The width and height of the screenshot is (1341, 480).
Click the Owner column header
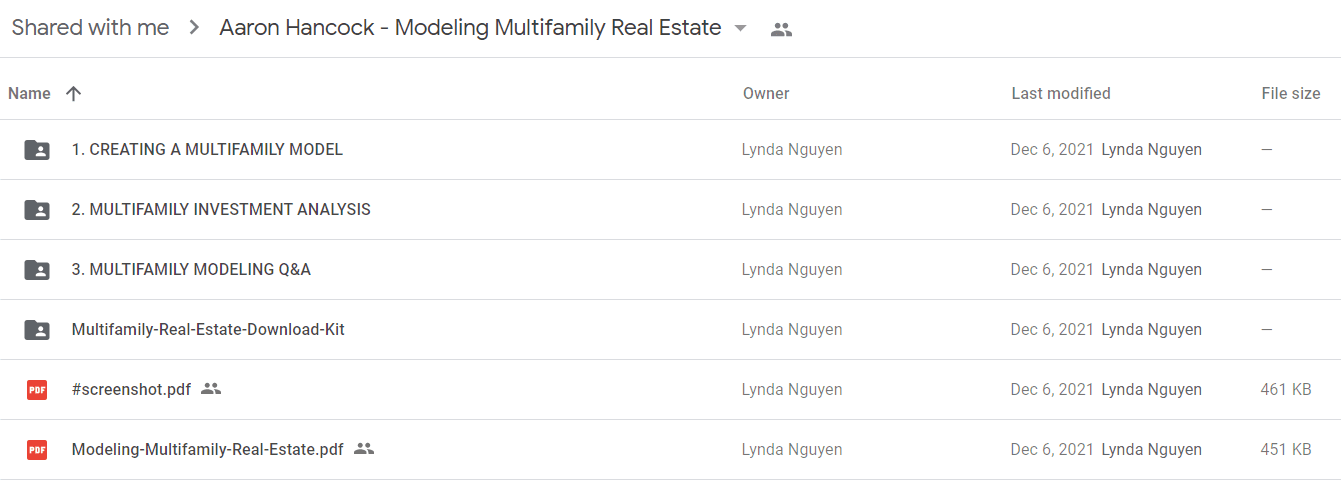(766, 93)
